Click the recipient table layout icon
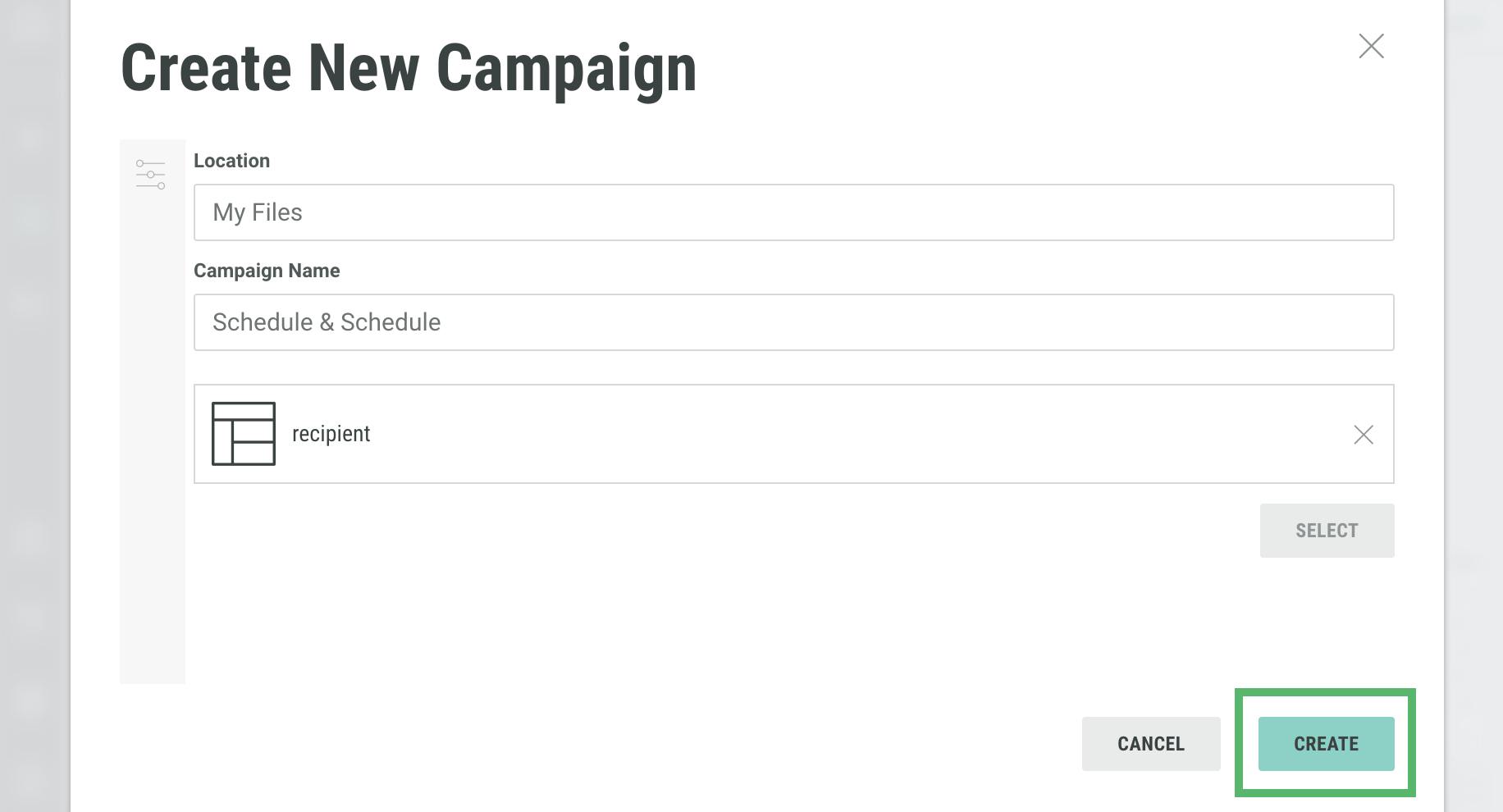 point(244,434)
